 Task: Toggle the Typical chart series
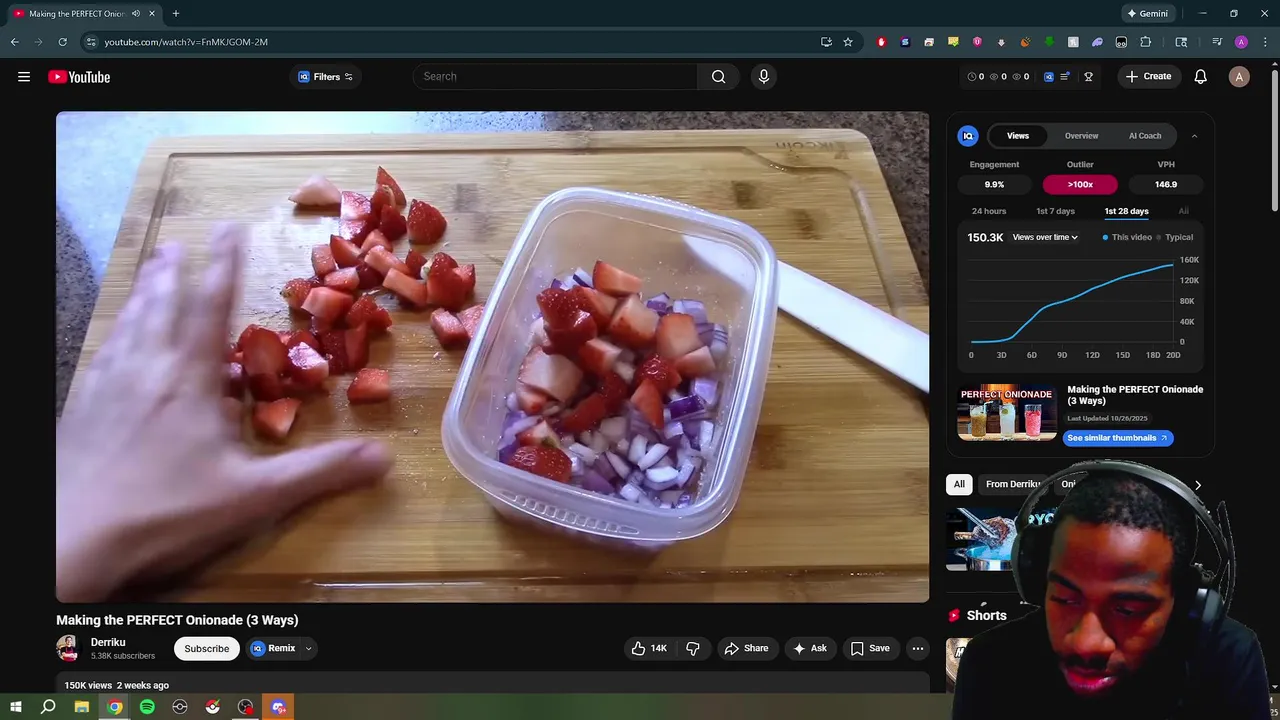click(1175, 237)
